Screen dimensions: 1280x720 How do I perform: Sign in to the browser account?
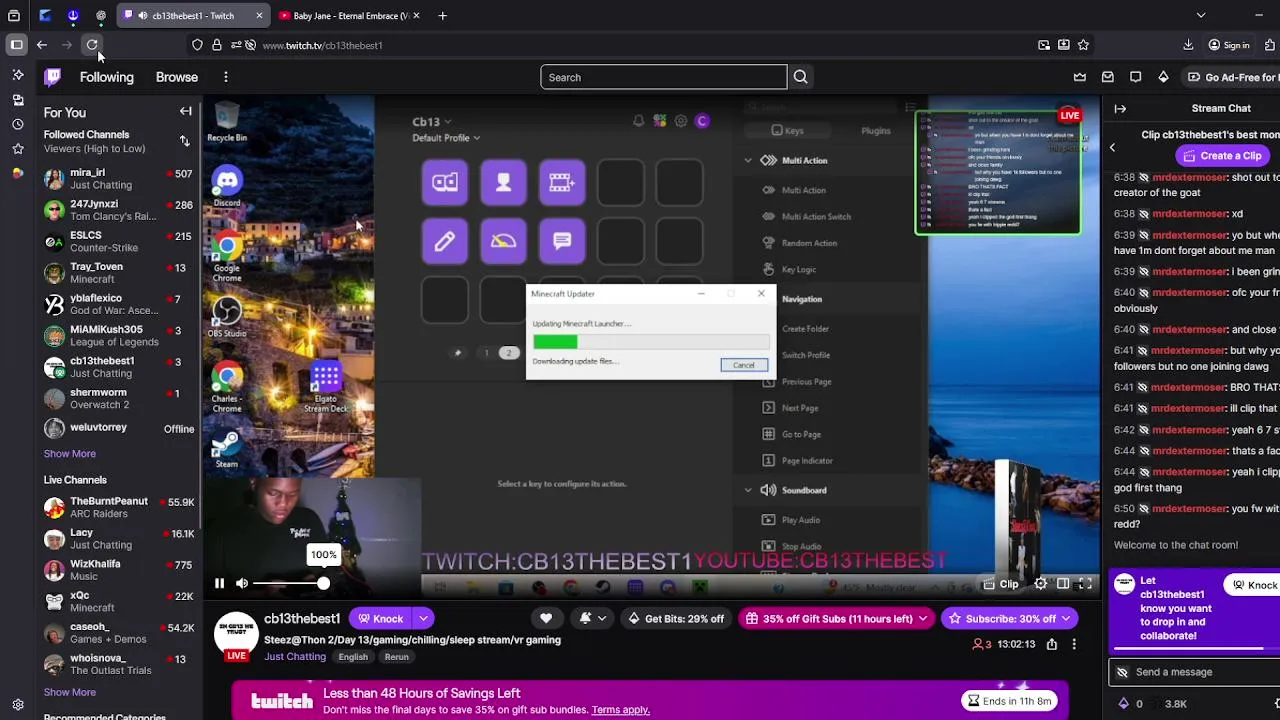click(1229, 45)
